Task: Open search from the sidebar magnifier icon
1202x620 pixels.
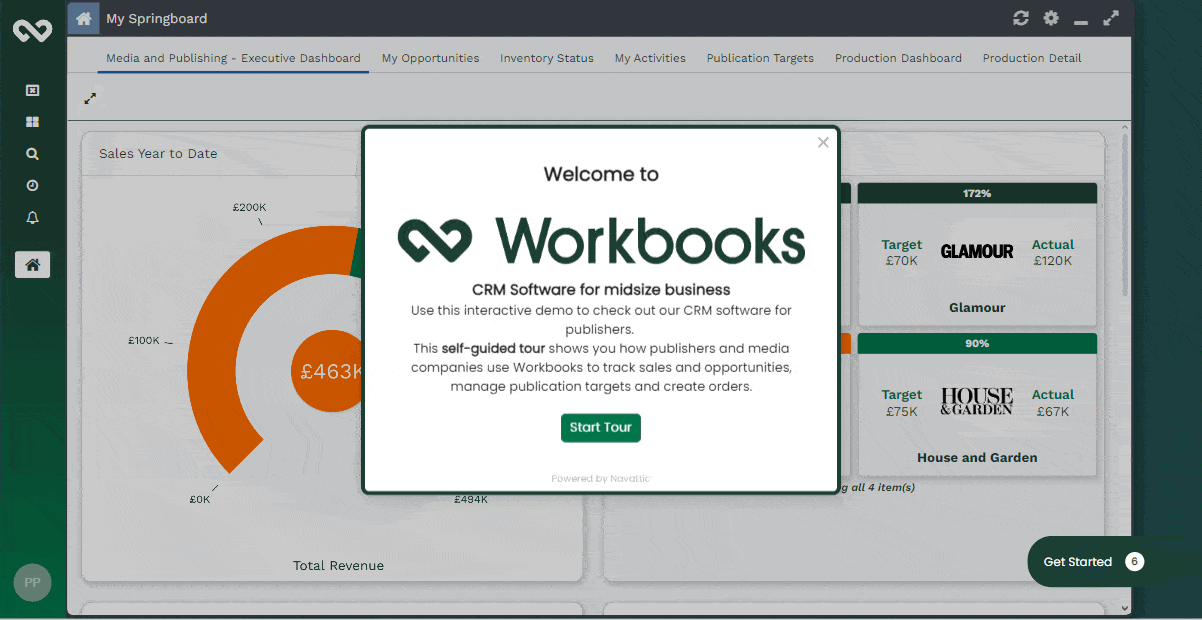Action: (32, 154)
